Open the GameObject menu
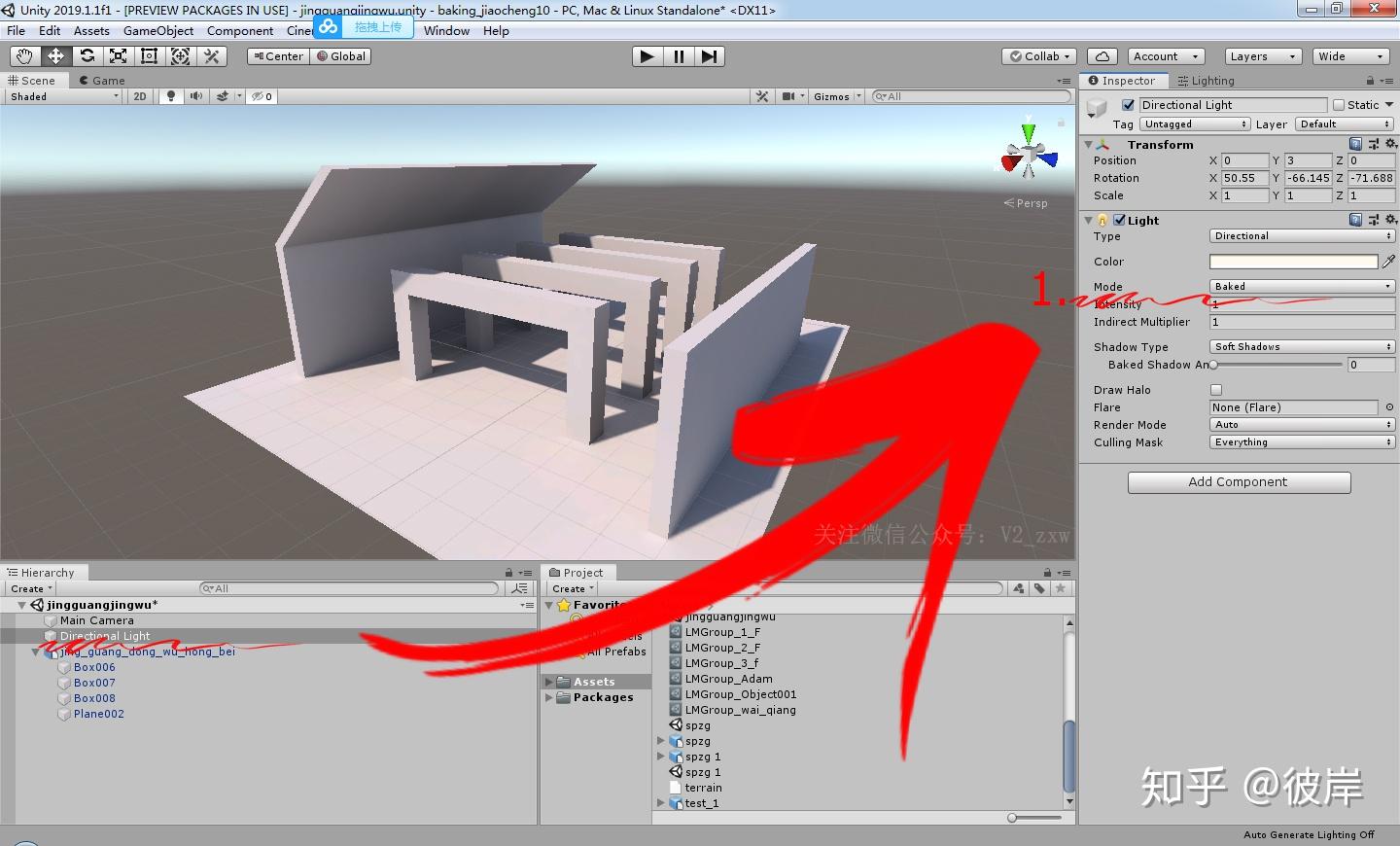The height and width of the screenshot is (846, 1400). (x=158, y=31)
